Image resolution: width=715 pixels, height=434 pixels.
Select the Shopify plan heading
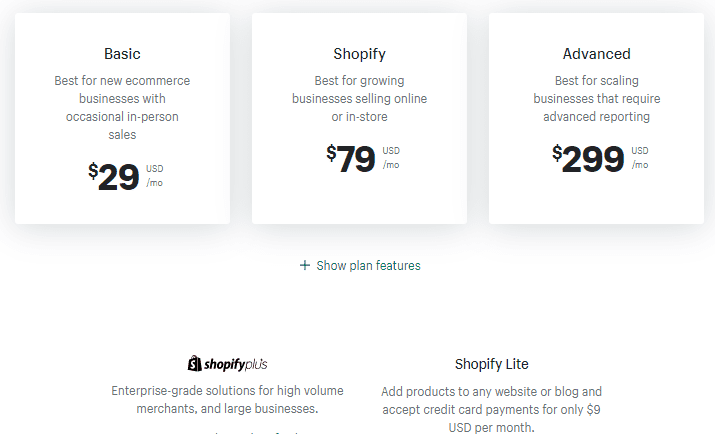point(359,54)
